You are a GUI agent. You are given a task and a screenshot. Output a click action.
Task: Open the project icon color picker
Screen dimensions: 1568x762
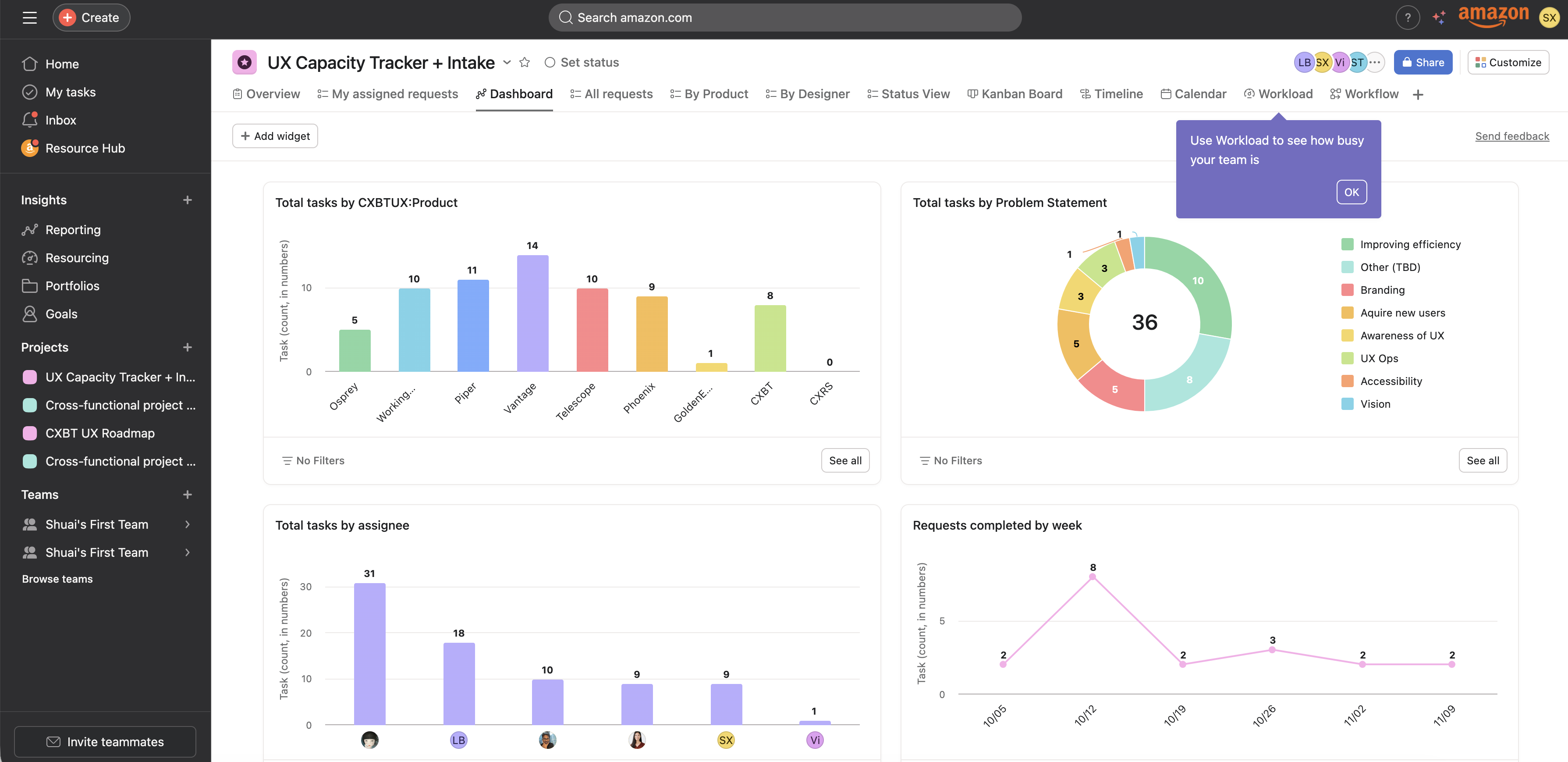click(x=244, y=62)
